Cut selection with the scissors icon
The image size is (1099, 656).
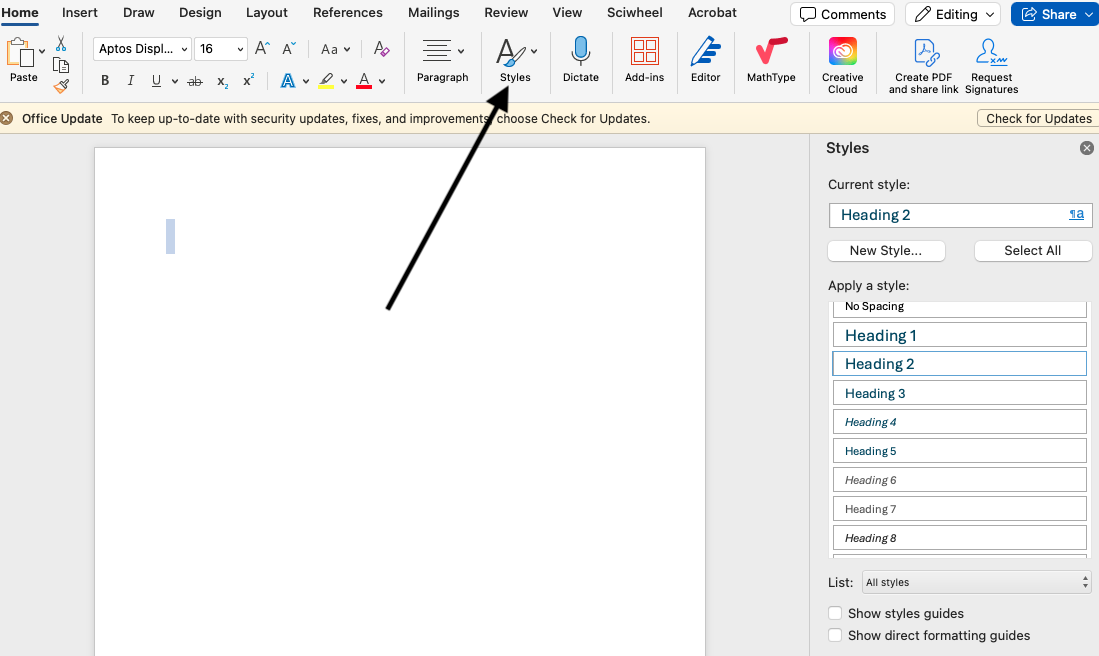pyautogui.click(x=61, y=44)
